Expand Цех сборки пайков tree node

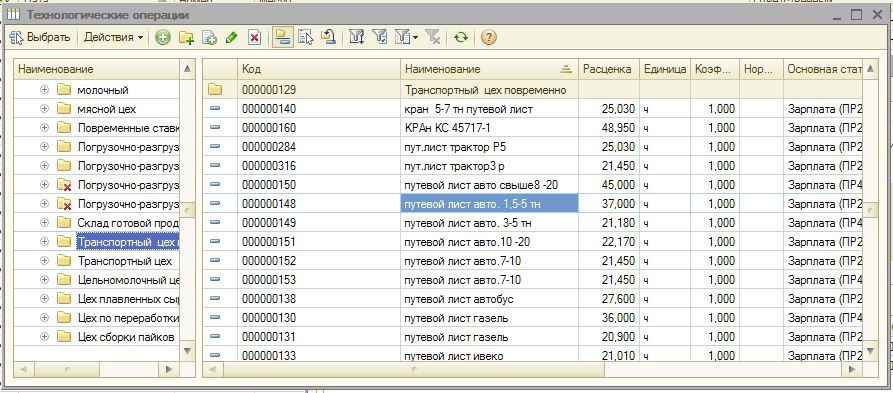pos(44,337)
